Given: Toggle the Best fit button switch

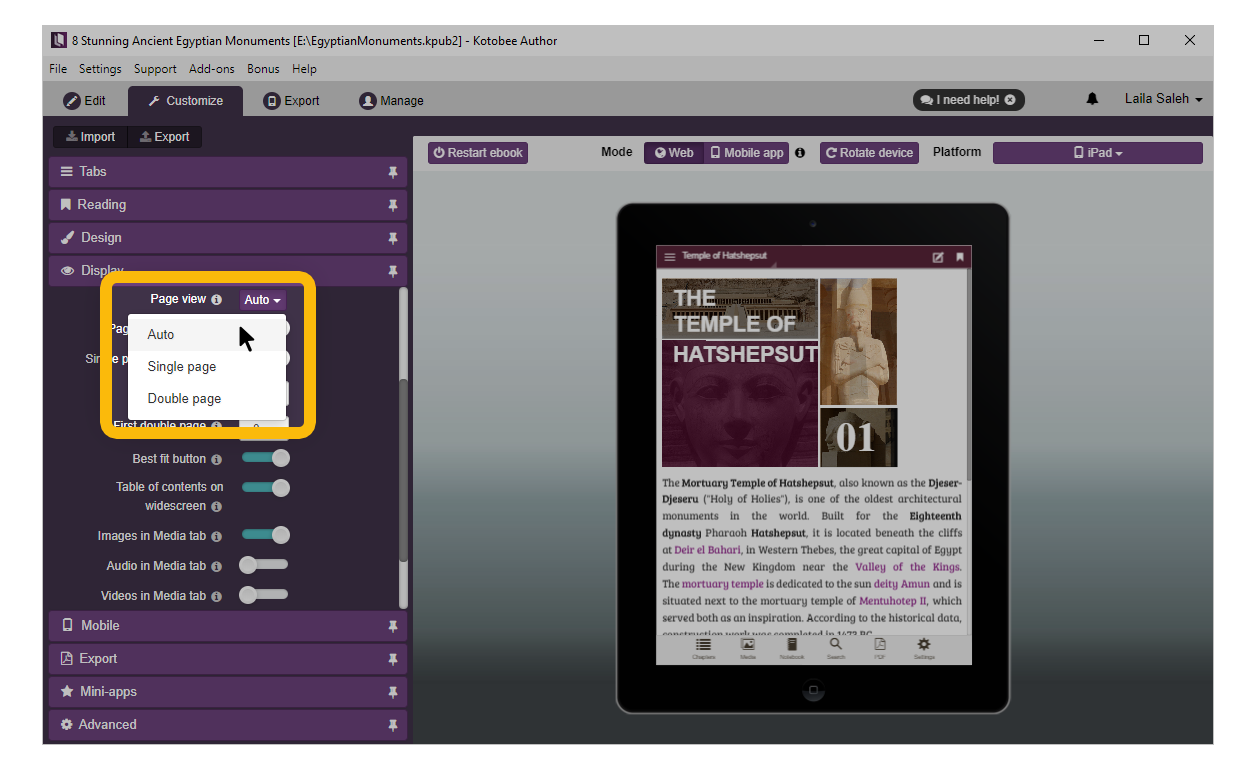Looking at the screenshot, I should (x=265, y=458).
